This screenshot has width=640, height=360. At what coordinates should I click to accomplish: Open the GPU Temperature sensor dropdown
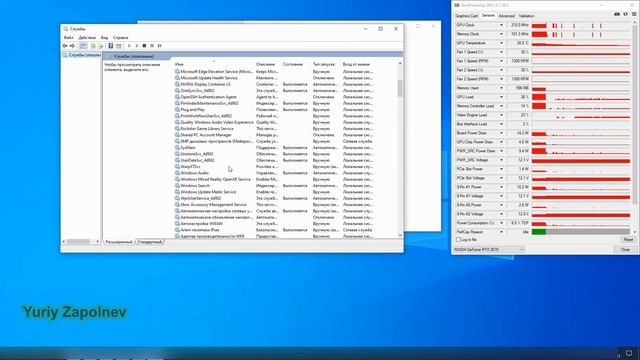[x=501, y=43]
